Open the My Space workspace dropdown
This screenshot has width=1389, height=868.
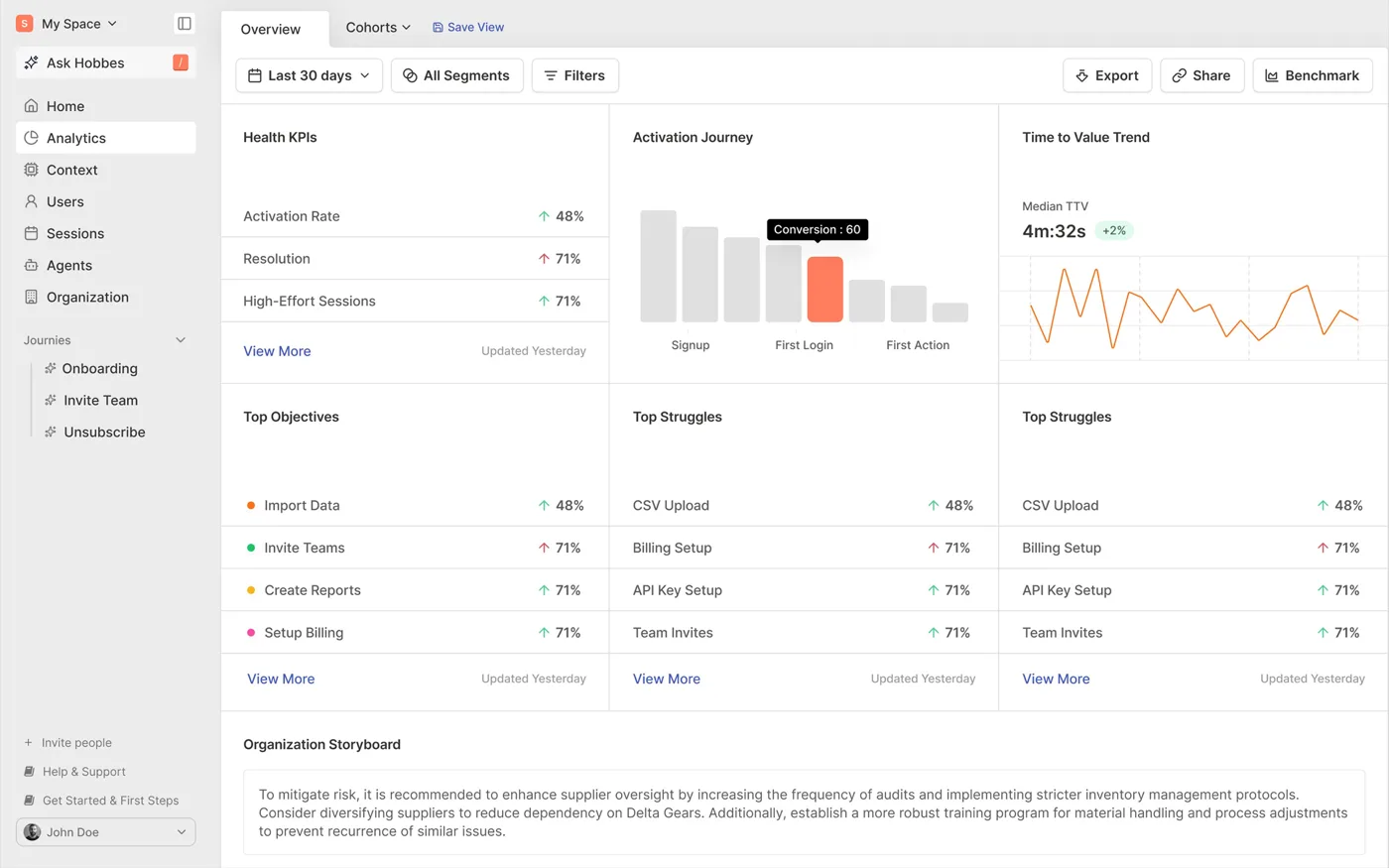click(x=66, y=24)
